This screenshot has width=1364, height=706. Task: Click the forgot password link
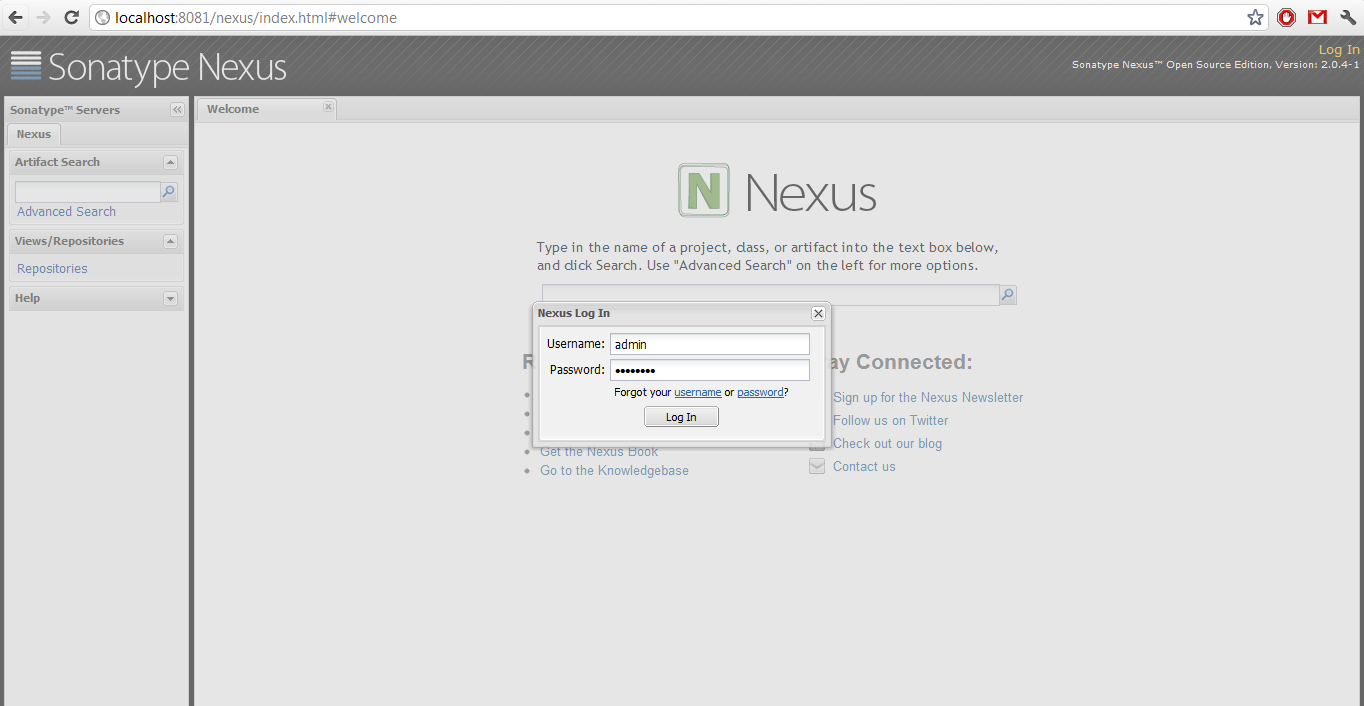(759, 392)
